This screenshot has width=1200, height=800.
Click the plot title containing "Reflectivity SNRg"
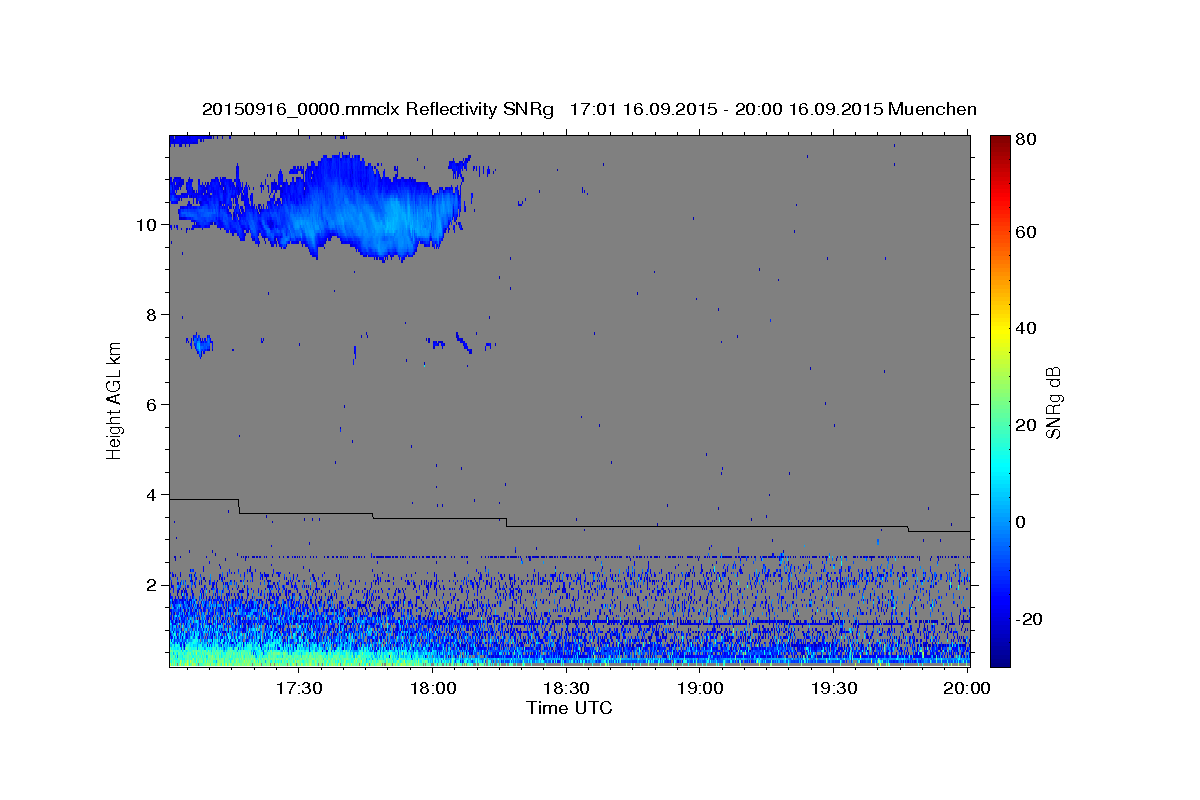pos(589,109)
